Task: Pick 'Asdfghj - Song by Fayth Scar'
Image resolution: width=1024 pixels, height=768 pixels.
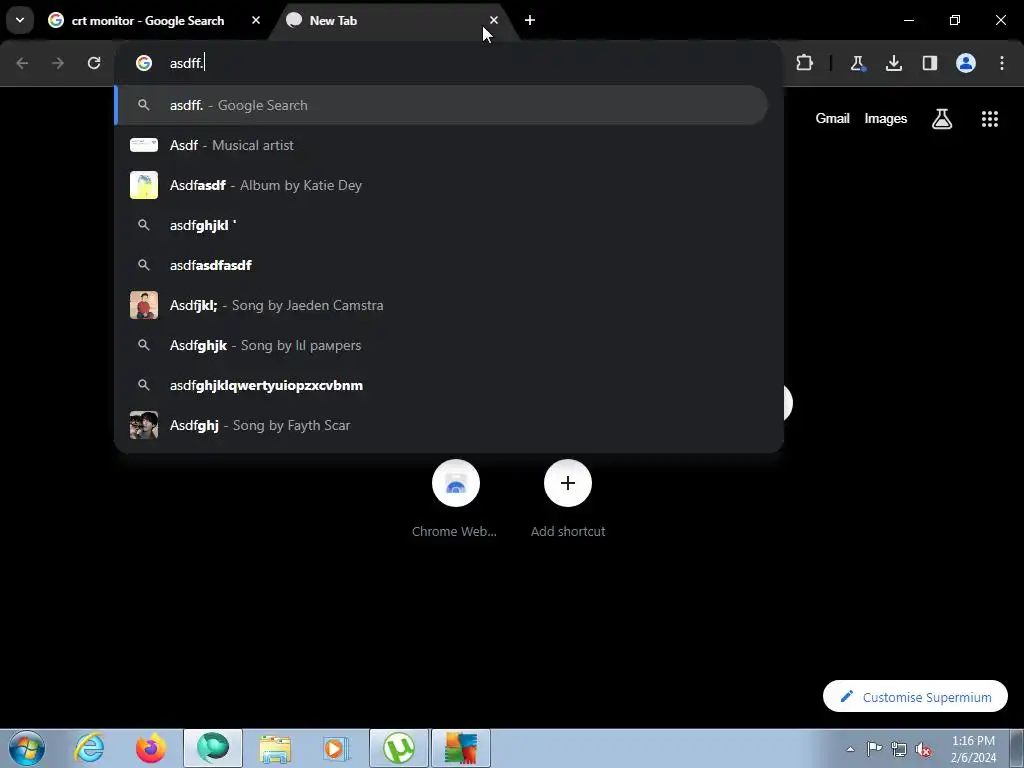Action: (441, 425)
